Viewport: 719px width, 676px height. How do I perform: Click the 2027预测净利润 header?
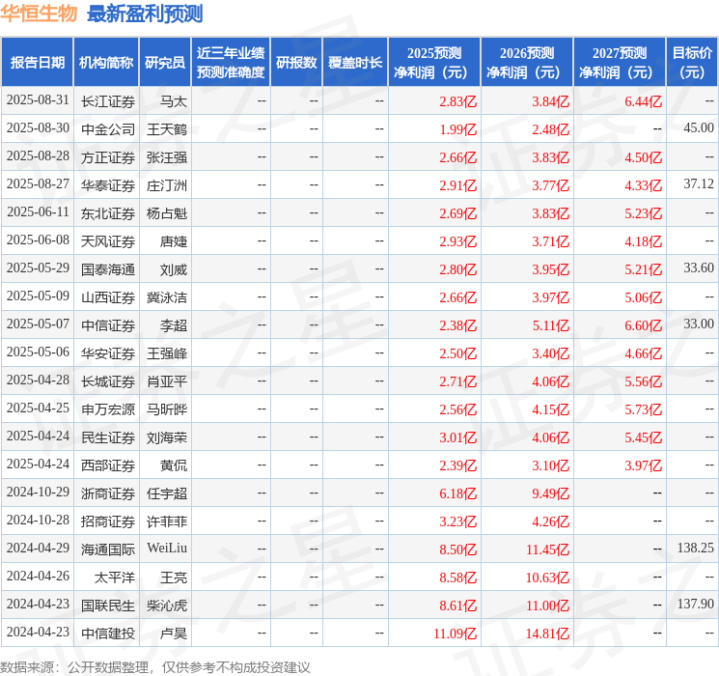[x=619, y=62]
